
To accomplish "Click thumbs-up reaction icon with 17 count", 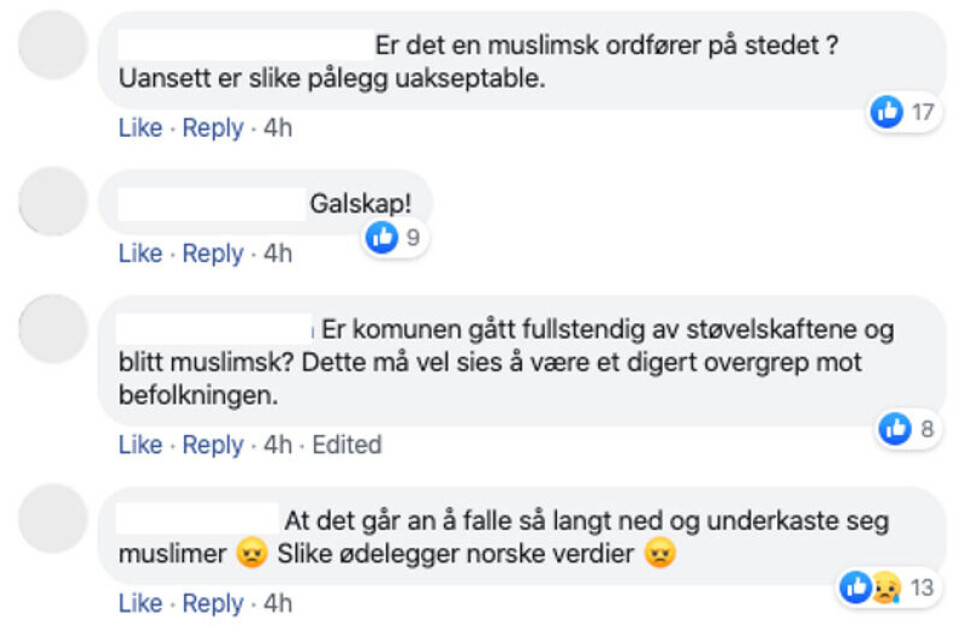I will point(887,111).
